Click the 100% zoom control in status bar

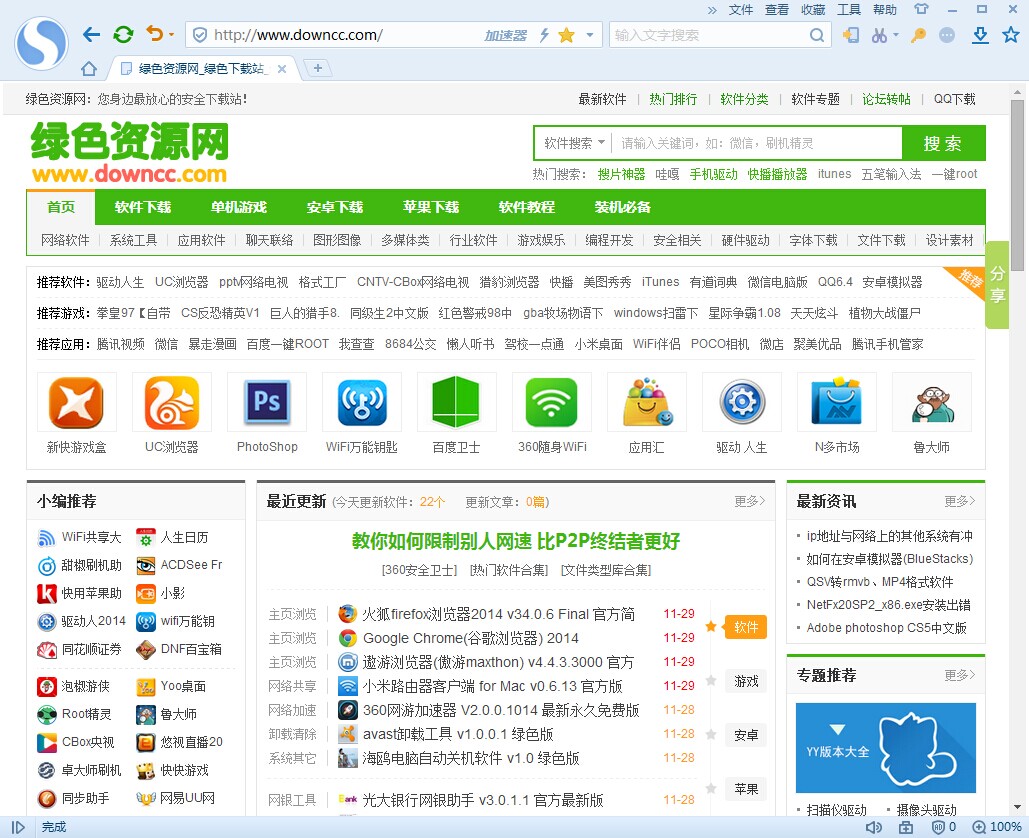coord(1001,827)
